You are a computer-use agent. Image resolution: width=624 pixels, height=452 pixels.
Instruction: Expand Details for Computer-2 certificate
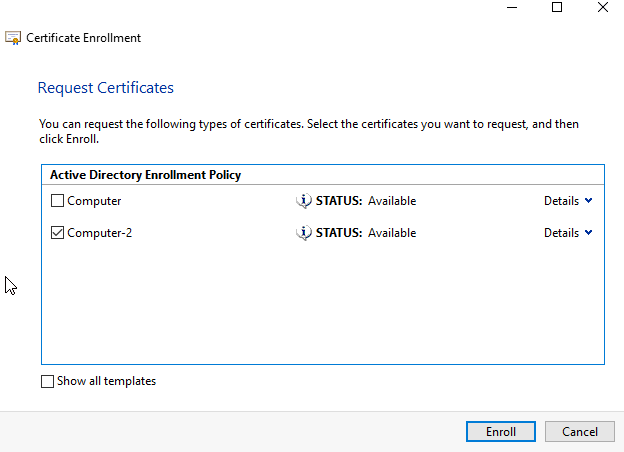pyautogui.click(x=568, y=233)
